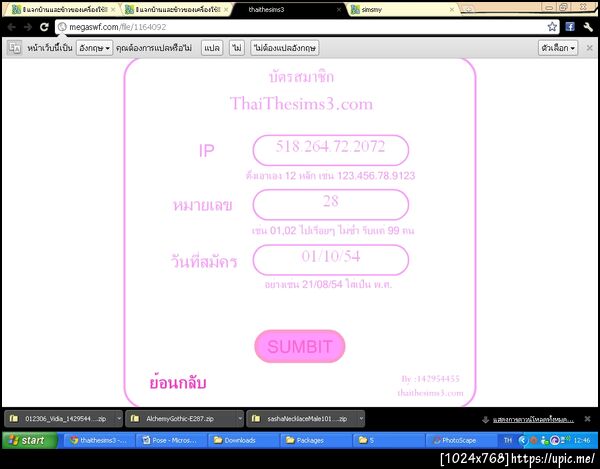The image size is (600, 469).
Task: Close the thaithesims3 tab
Action: pos(339,10)
